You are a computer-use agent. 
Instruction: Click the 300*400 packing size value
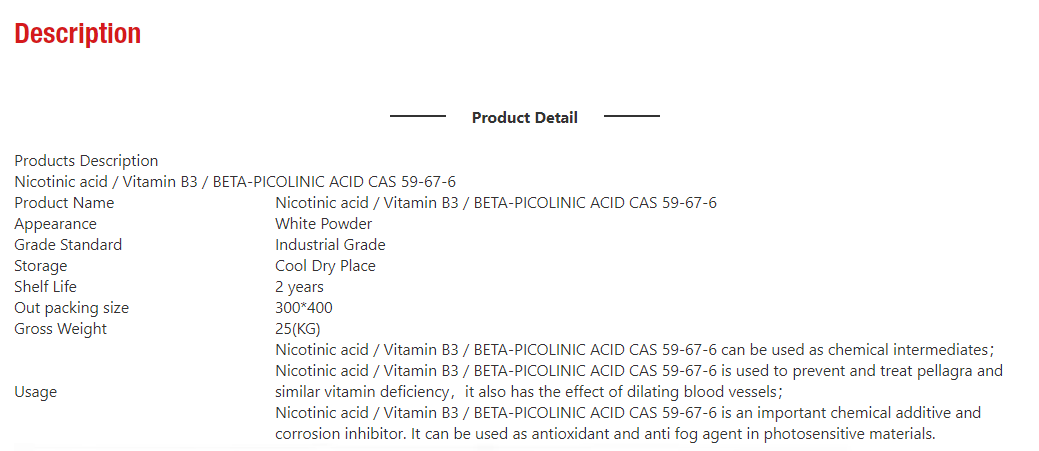click(304, 308)
